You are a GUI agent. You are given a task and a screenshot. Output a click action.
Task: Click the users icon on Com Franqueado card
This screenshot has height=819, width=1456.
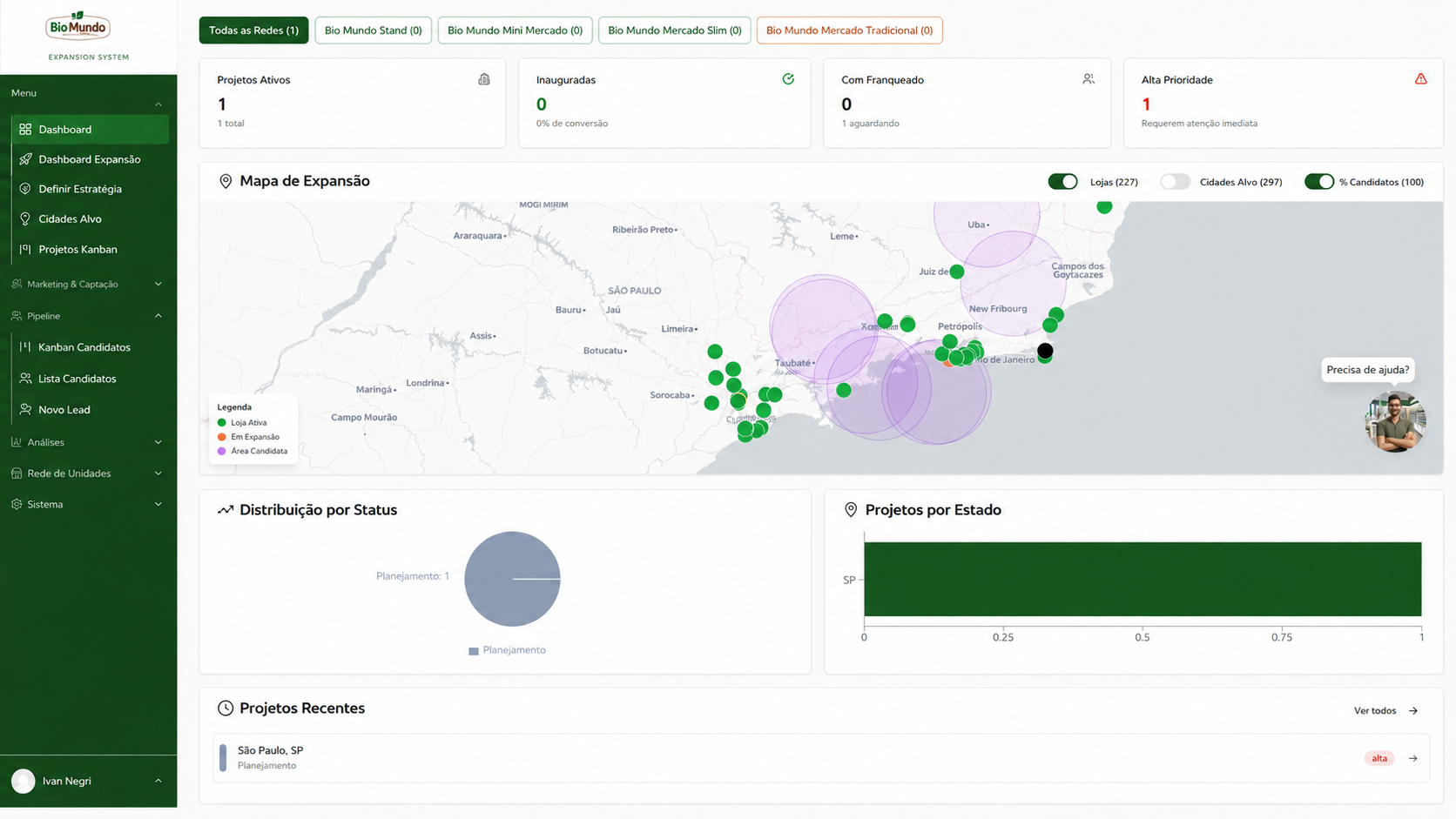tap(1089, 79)
